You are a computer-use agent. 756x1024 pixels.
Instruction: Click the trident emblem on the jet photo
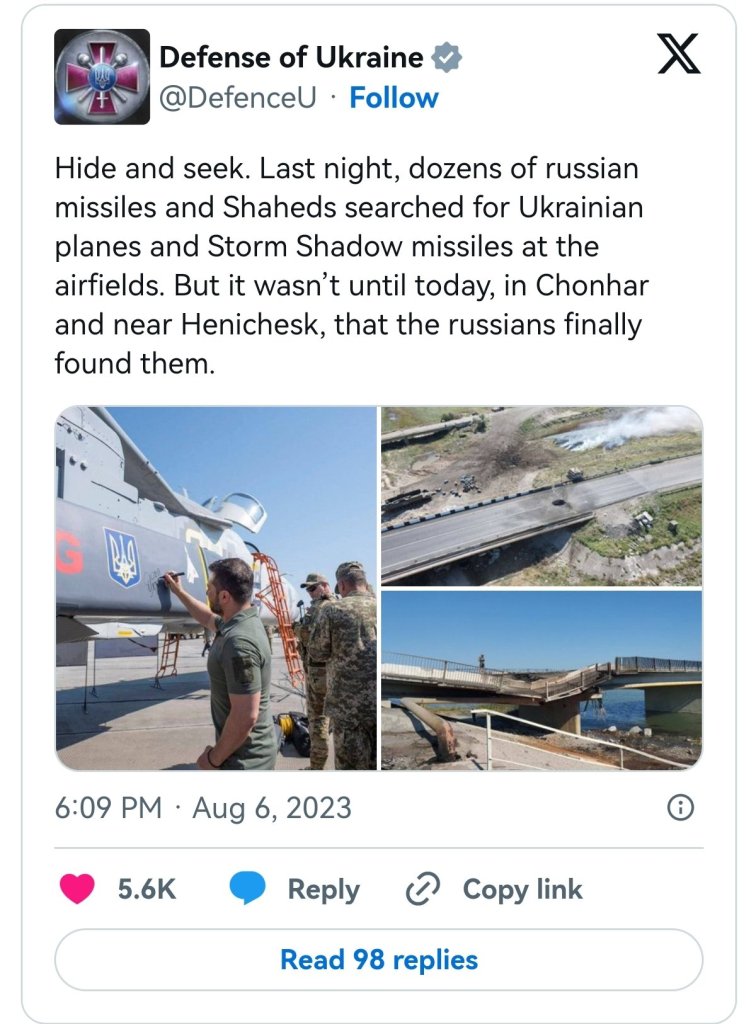pyautogui.click(x=123, y=555)
